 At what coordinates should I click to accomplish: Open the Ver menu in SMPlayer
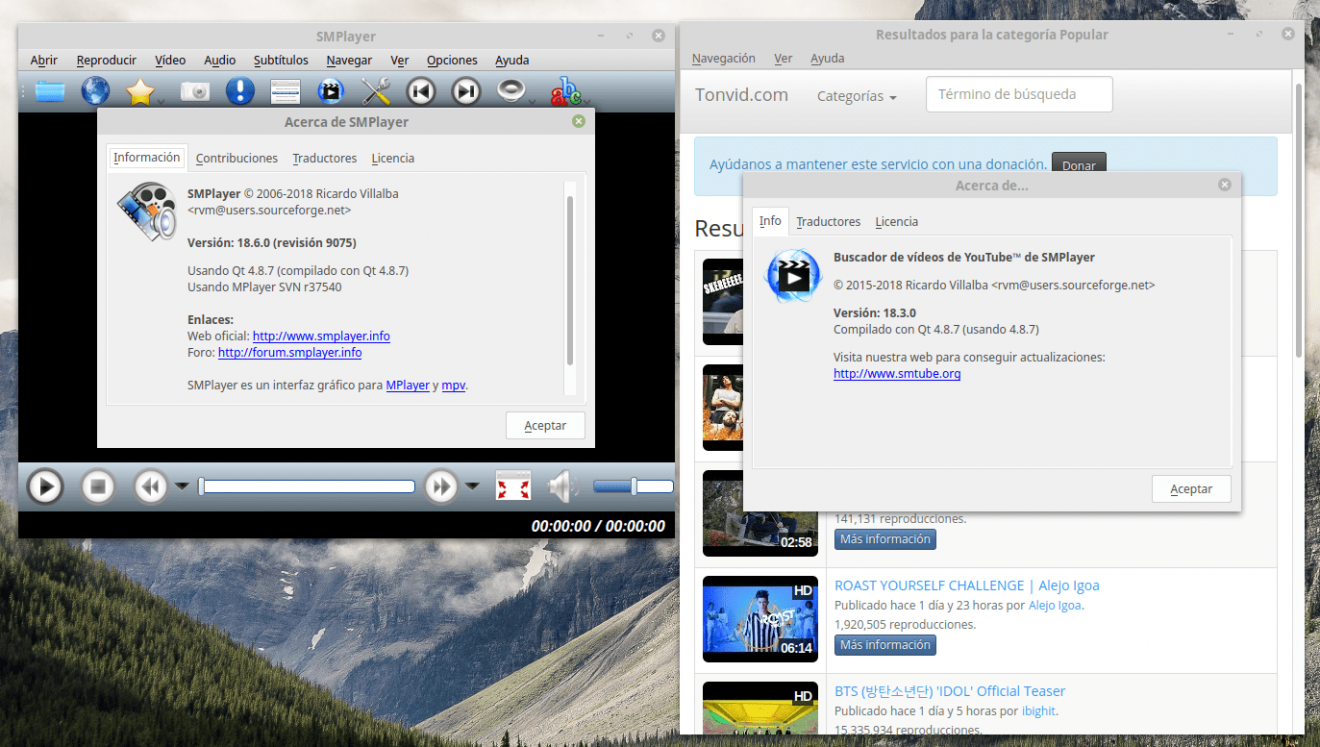pyautogui.click(x=400, y=60)
